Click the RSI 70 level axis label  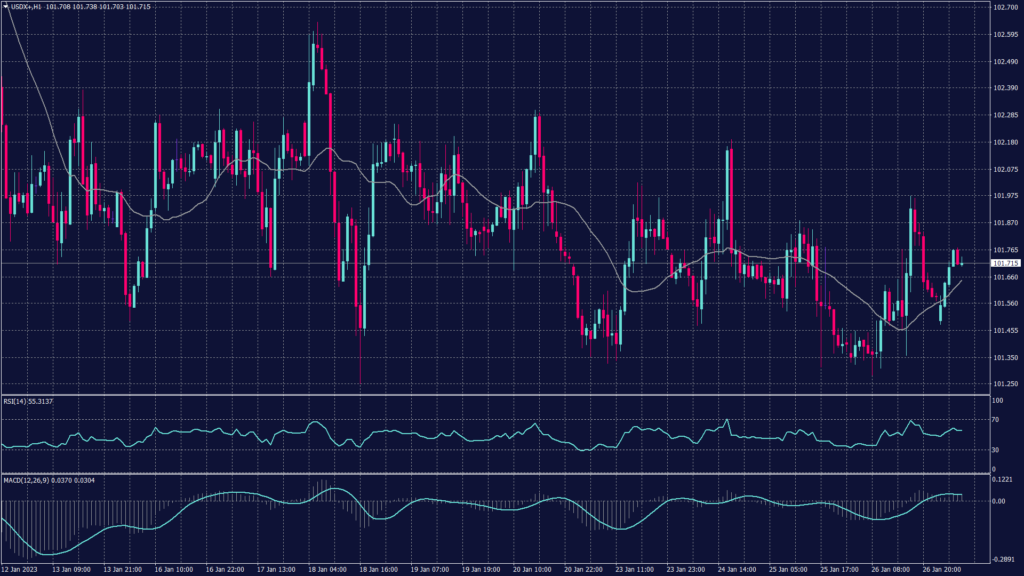[995, 420]
